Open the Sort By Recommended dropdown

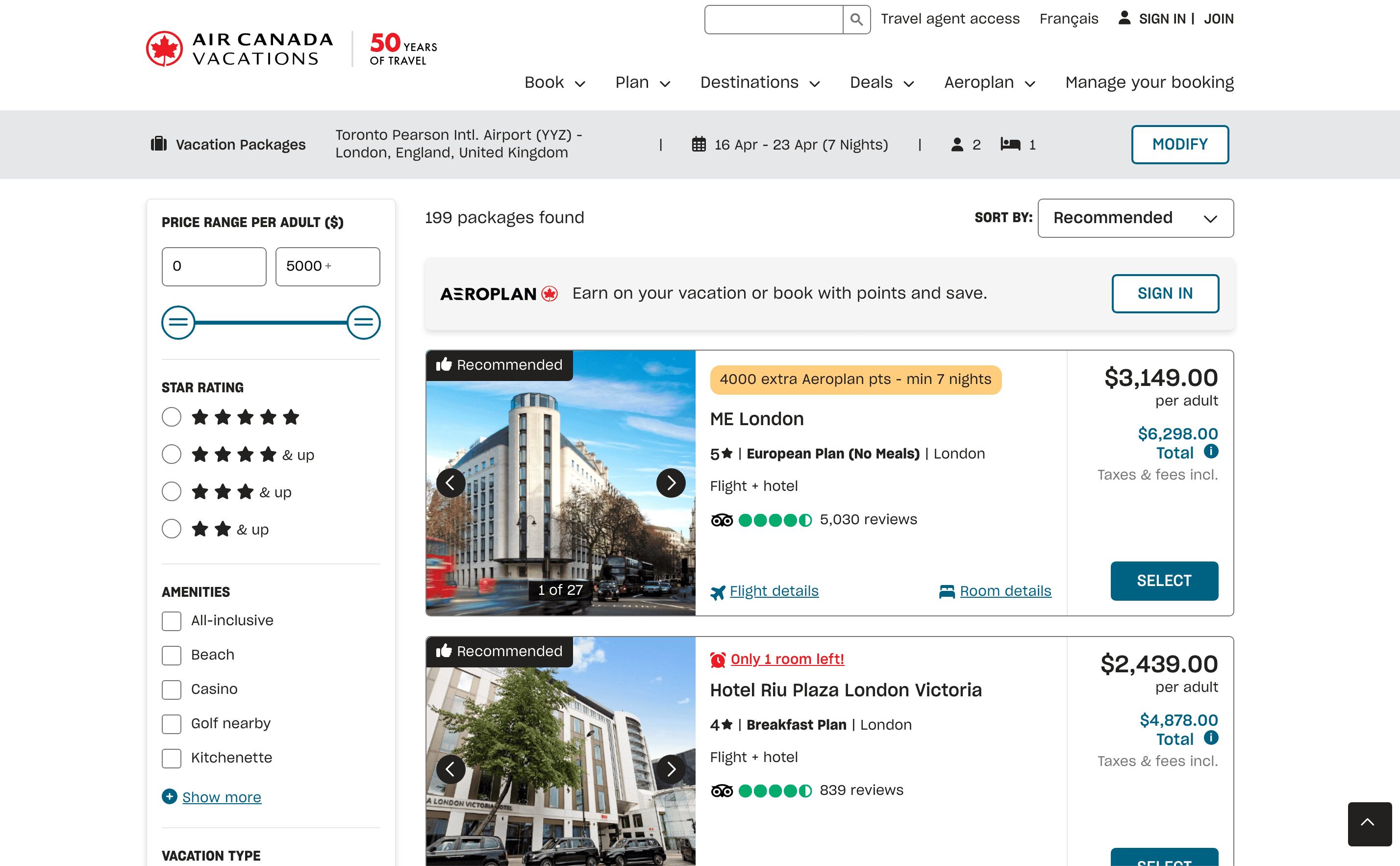coord(1135,218)
